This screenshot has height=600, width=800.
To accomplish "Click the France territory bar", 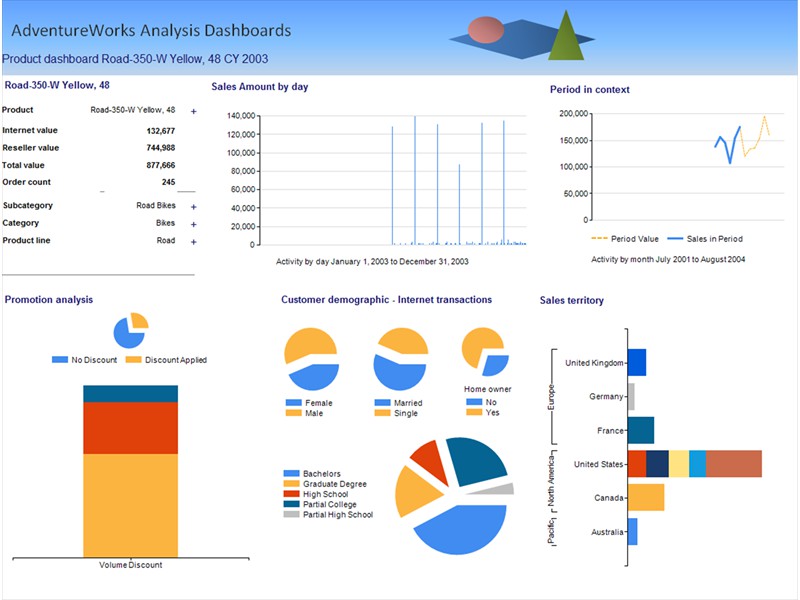I will 641,430.
